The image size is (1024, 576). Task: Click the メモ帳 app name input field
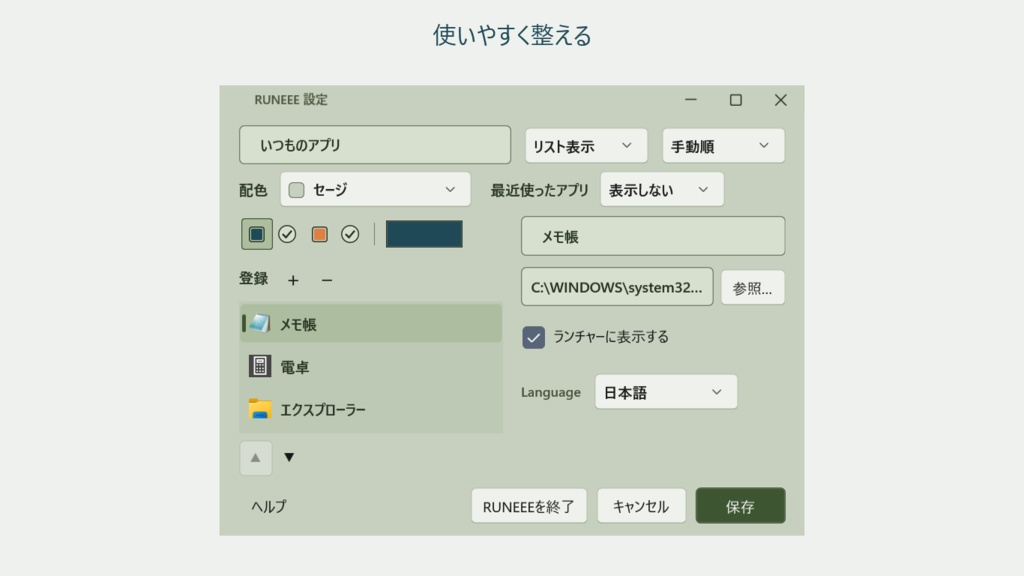click(653, 236)
